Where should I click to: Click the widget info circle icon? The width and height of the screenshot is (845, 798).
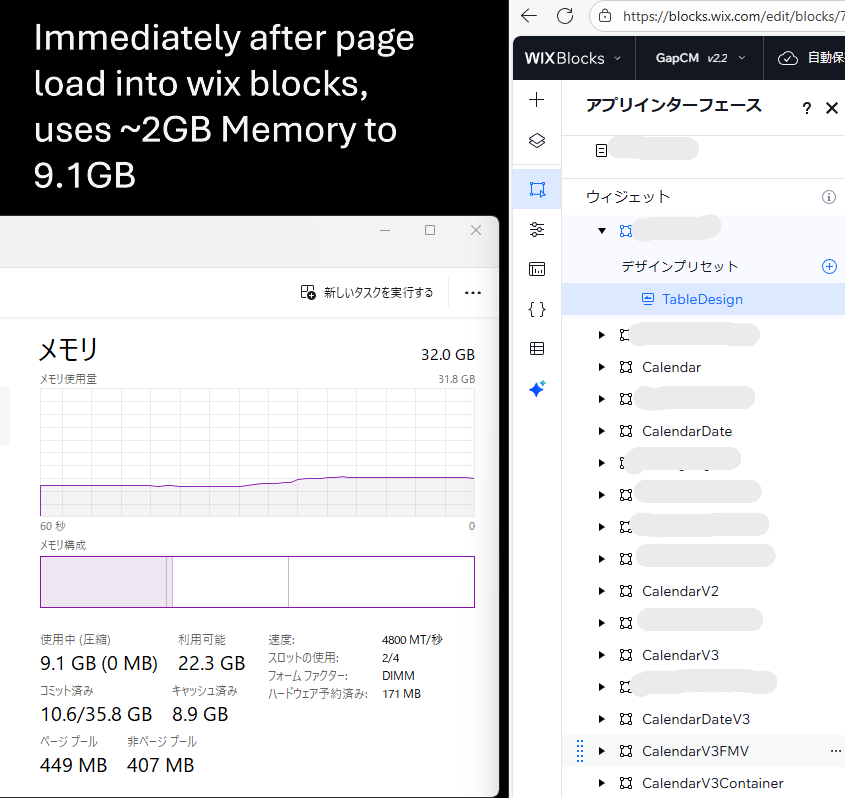click(829, 197)
